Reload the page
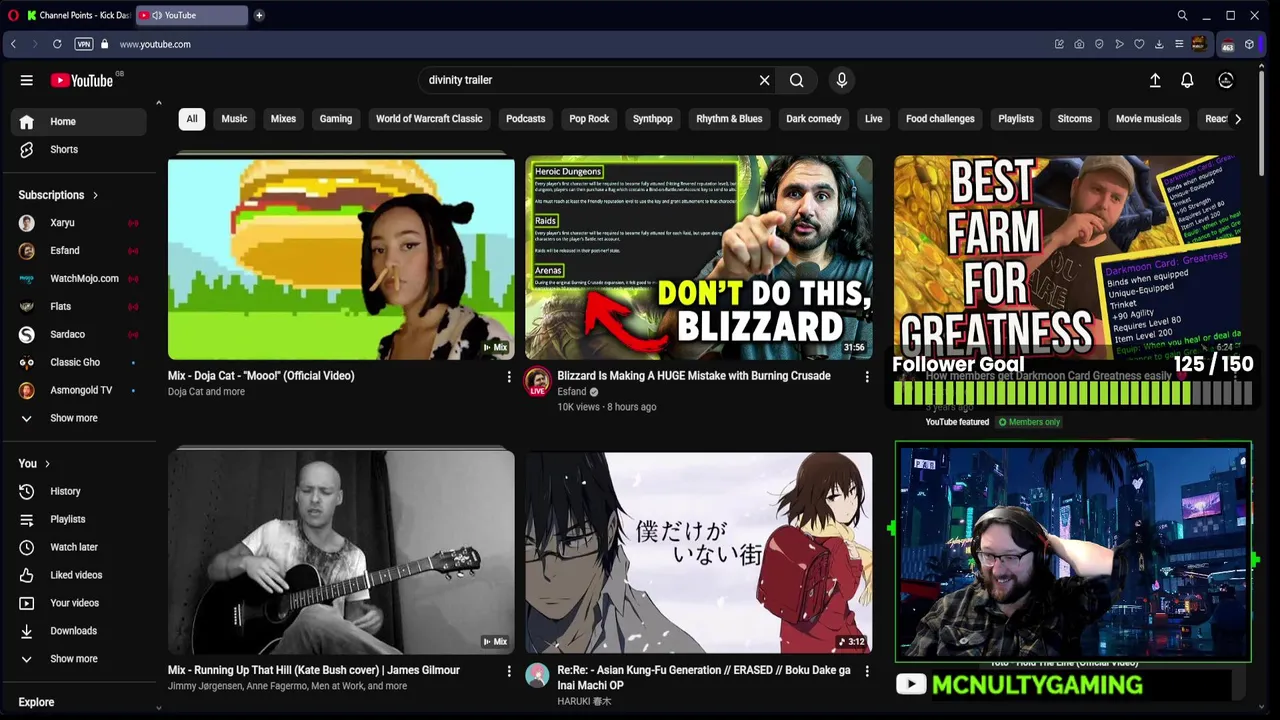Image resolution: width=1280 pixels, height=720 pixels. click(57, 44)
